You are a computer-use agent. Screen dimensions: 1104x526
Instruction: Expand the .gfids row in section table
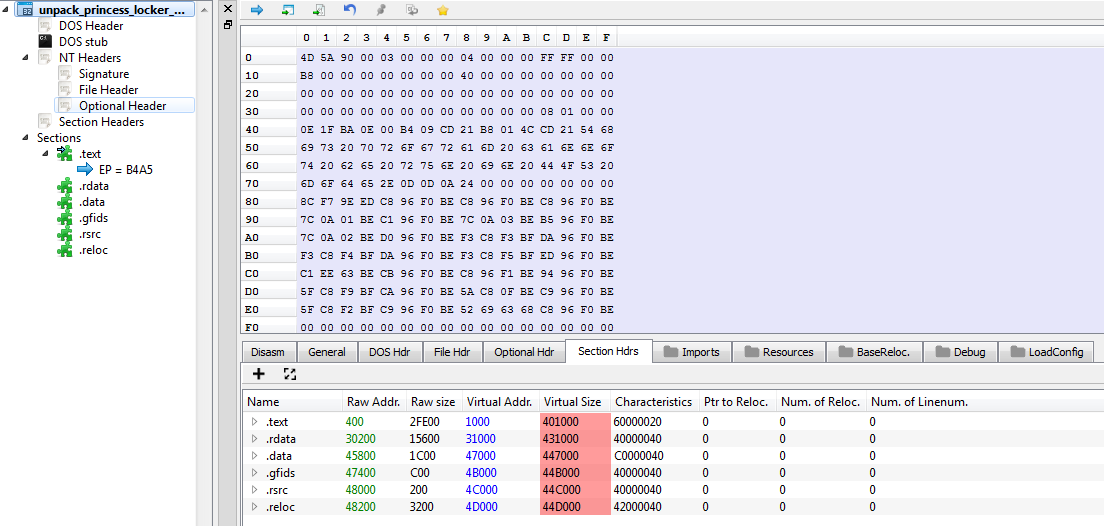(254, 472)
